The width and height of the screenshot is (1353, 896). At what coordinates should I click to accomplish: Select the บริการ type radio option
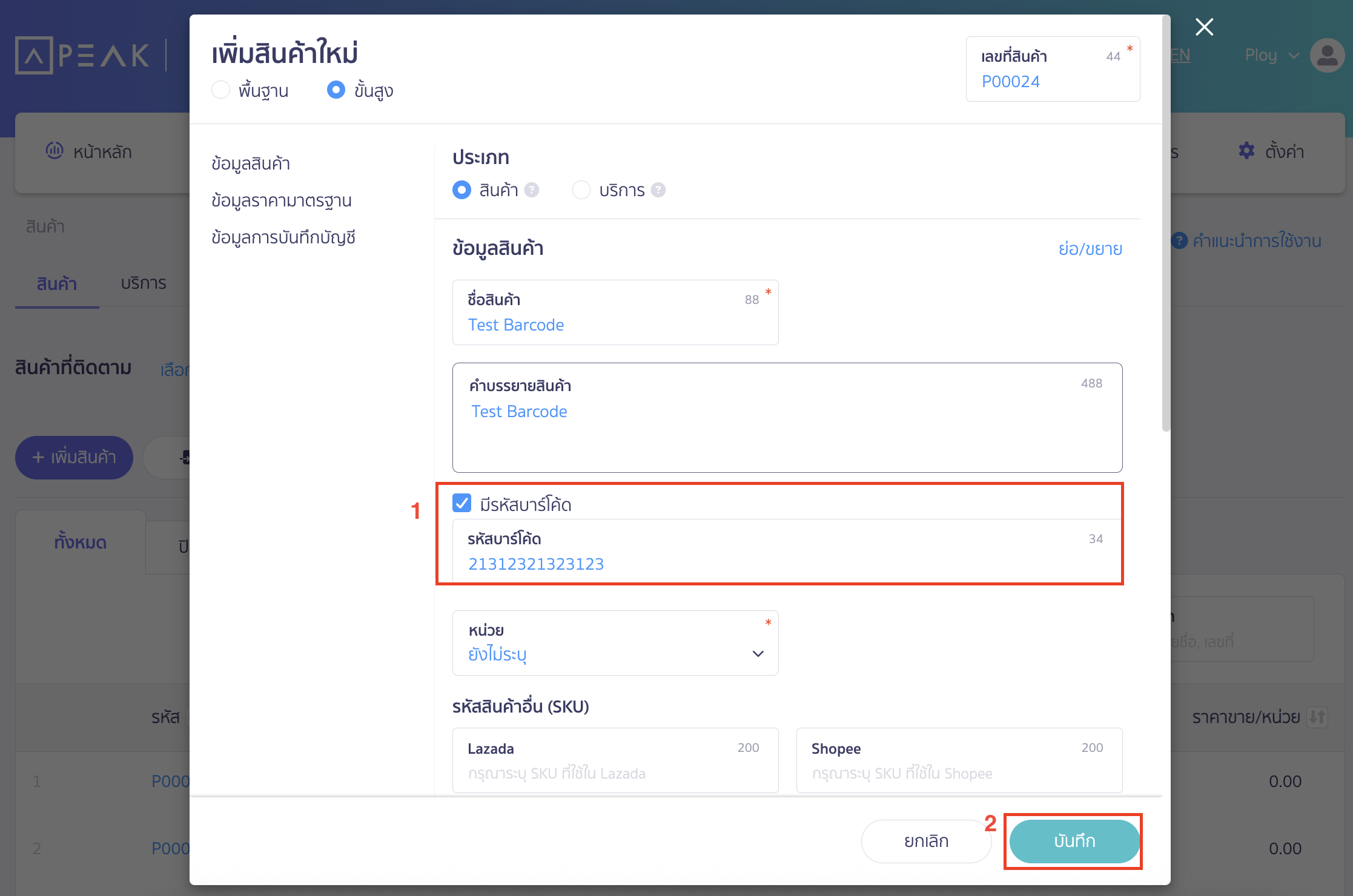point(581,189)
